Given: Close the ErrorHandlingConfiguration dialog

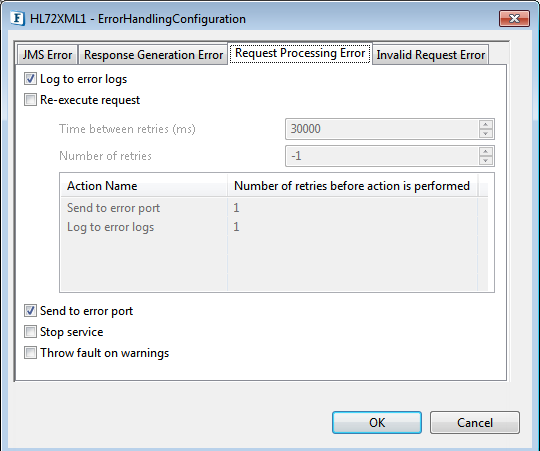Looking at the screenshot, I should pos(514,18).
